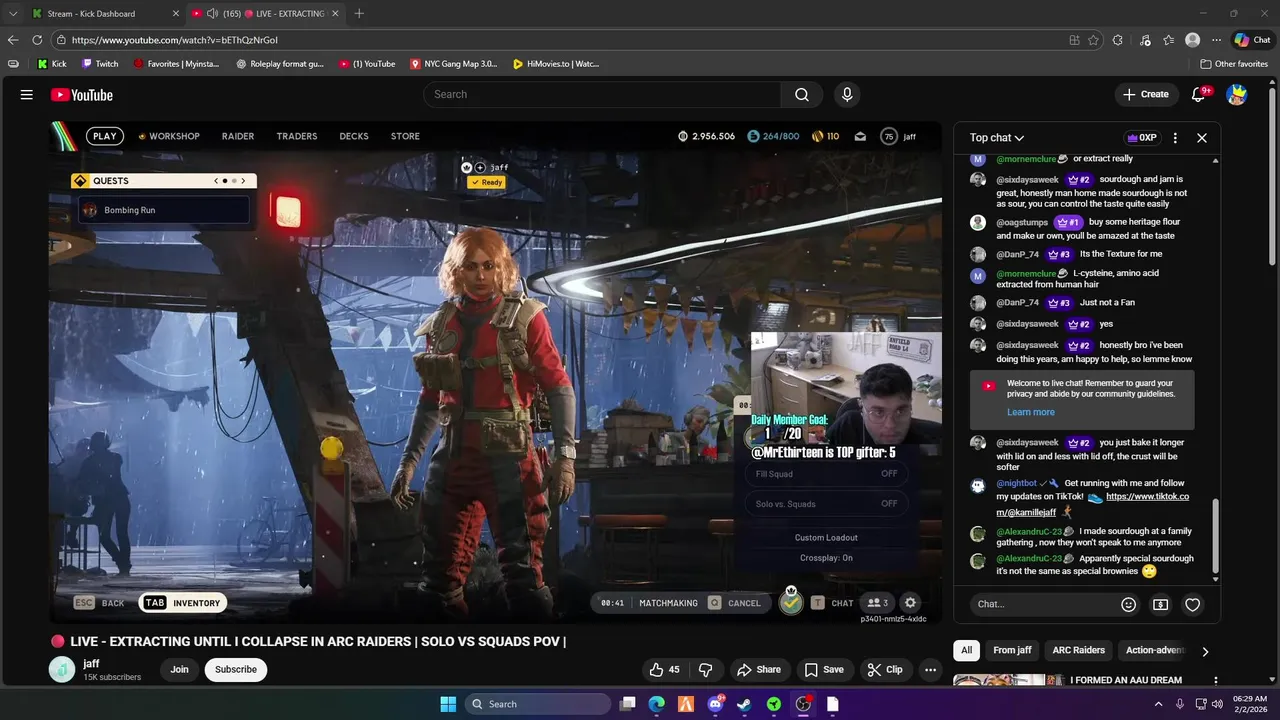Dislike the video with thumbs down
Screen dimensions: 1280x720
coord(705,670)
